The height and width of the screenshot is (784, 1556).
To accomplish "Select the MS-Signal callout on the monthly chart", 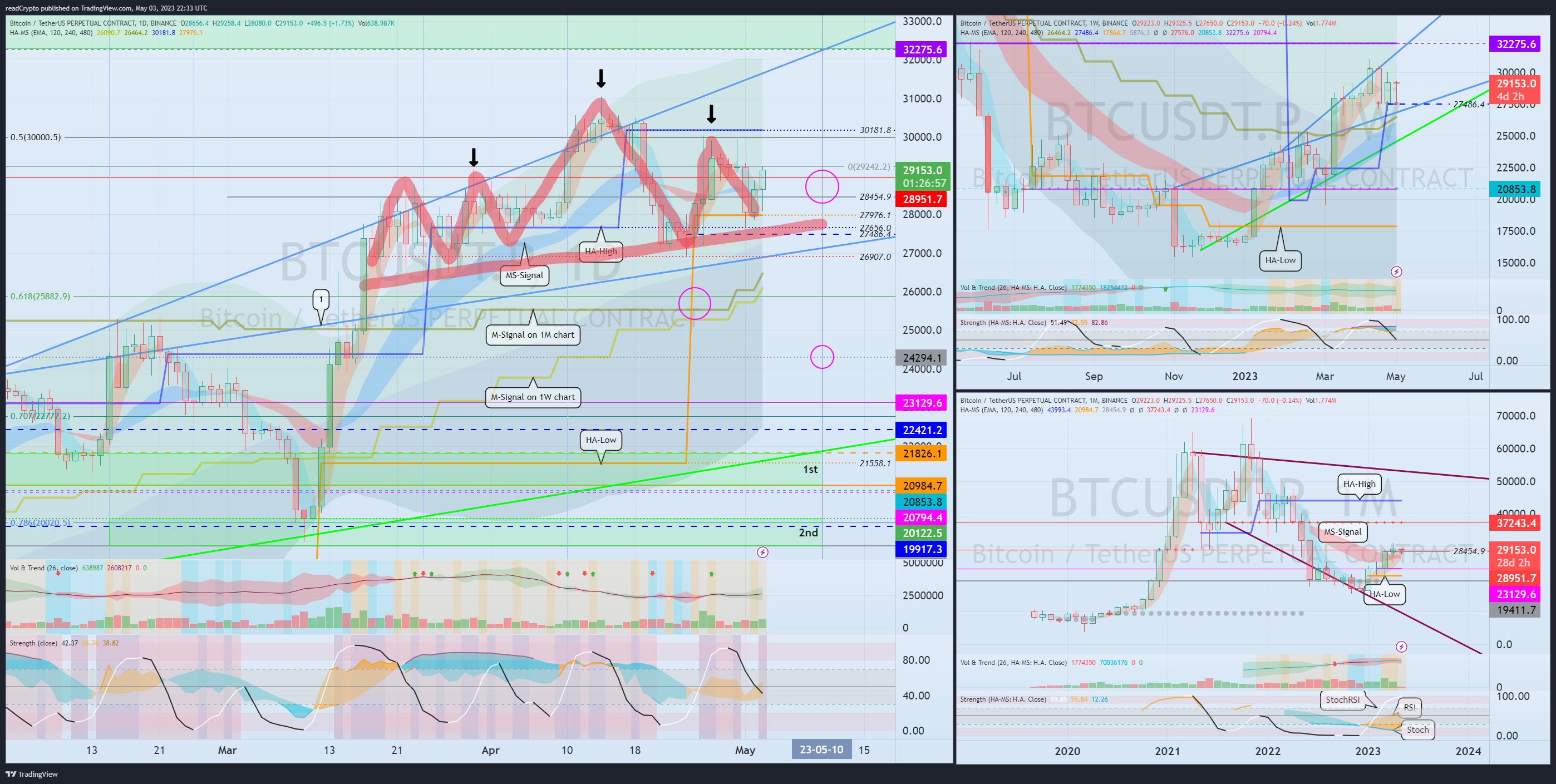I will pyautogui.click(x=1343, y=532).
